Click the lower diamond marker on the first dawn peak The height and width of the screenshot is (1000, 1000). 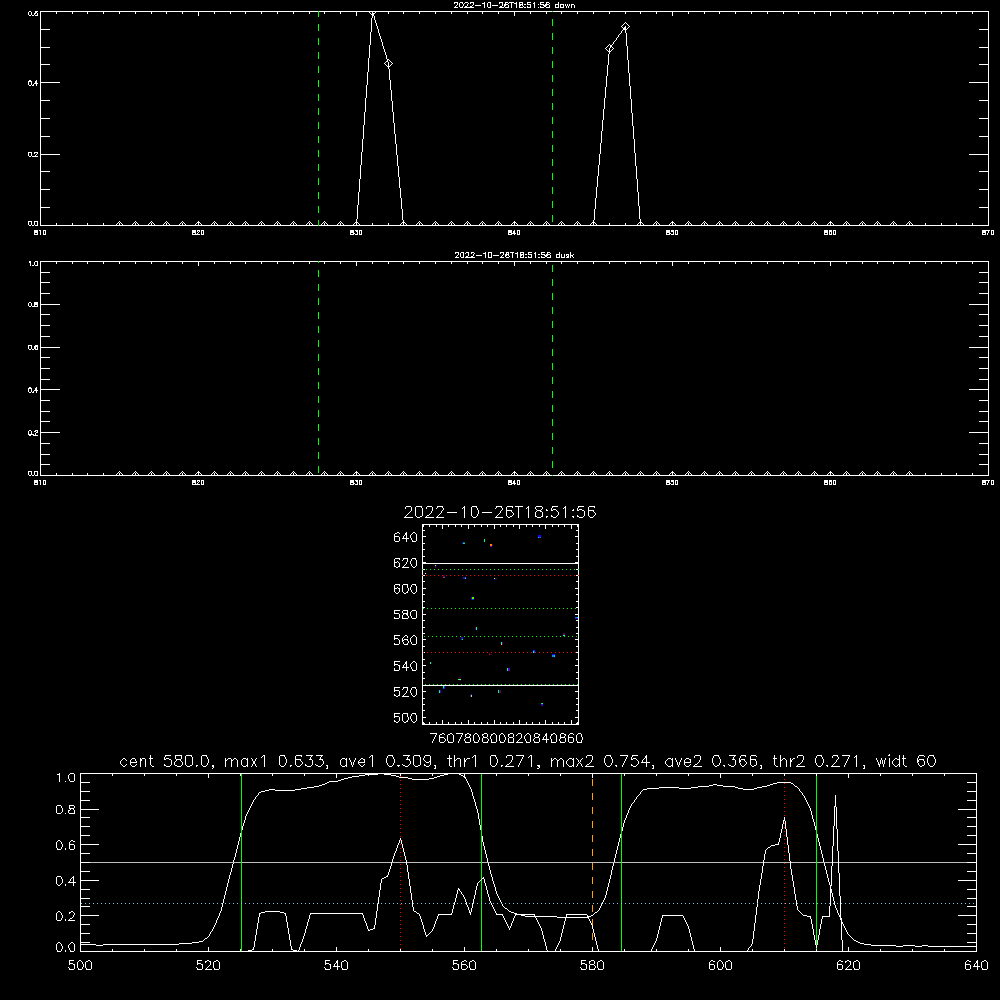tap(388, 64)
